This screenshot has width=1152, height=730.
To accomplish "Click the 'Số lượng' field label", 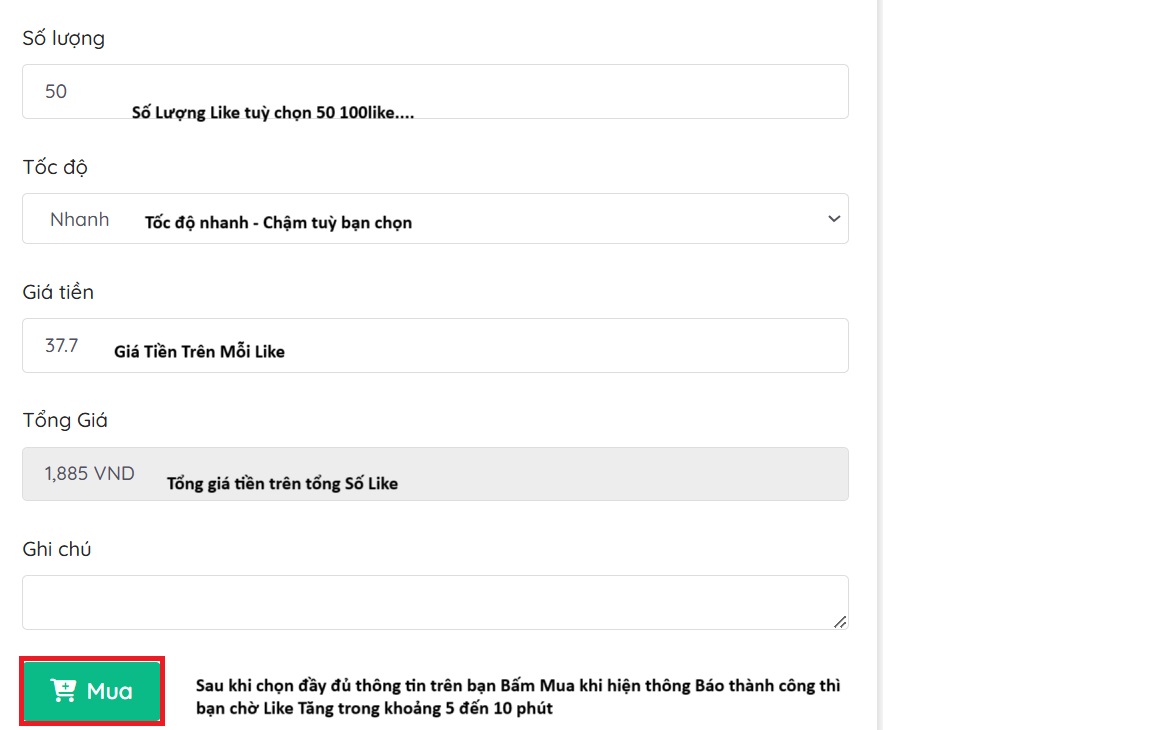I will click(63, 39).
